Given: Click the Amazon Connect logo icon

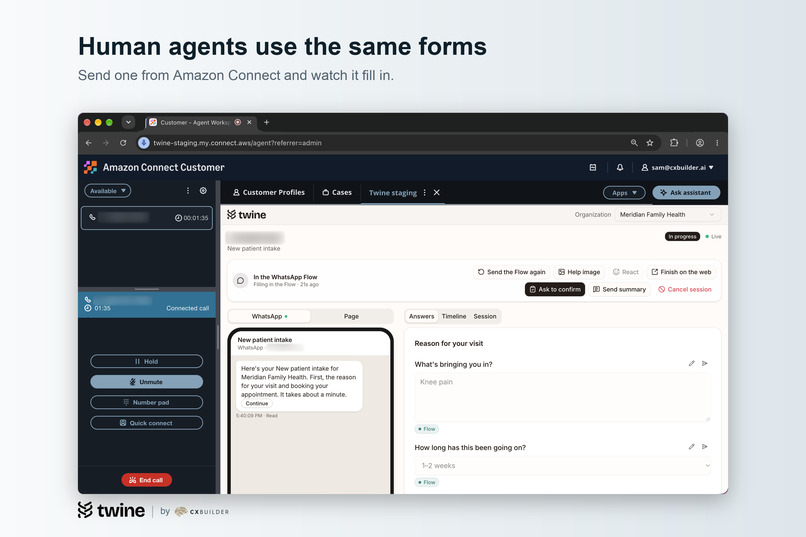Looking at the screenshot, I should [90, 167].
